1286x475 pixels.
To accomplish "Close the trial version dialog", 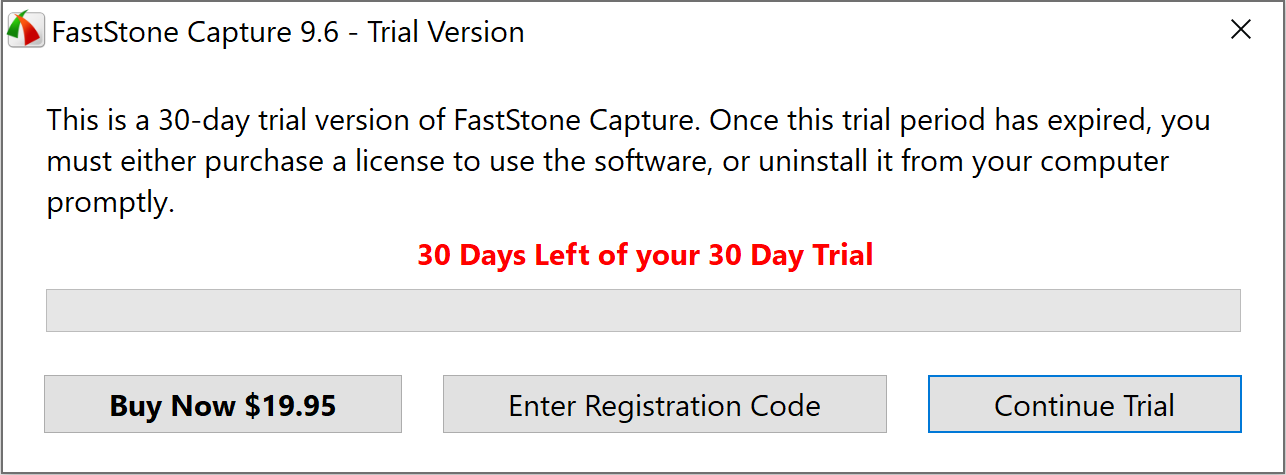I will click(1240, 30).
